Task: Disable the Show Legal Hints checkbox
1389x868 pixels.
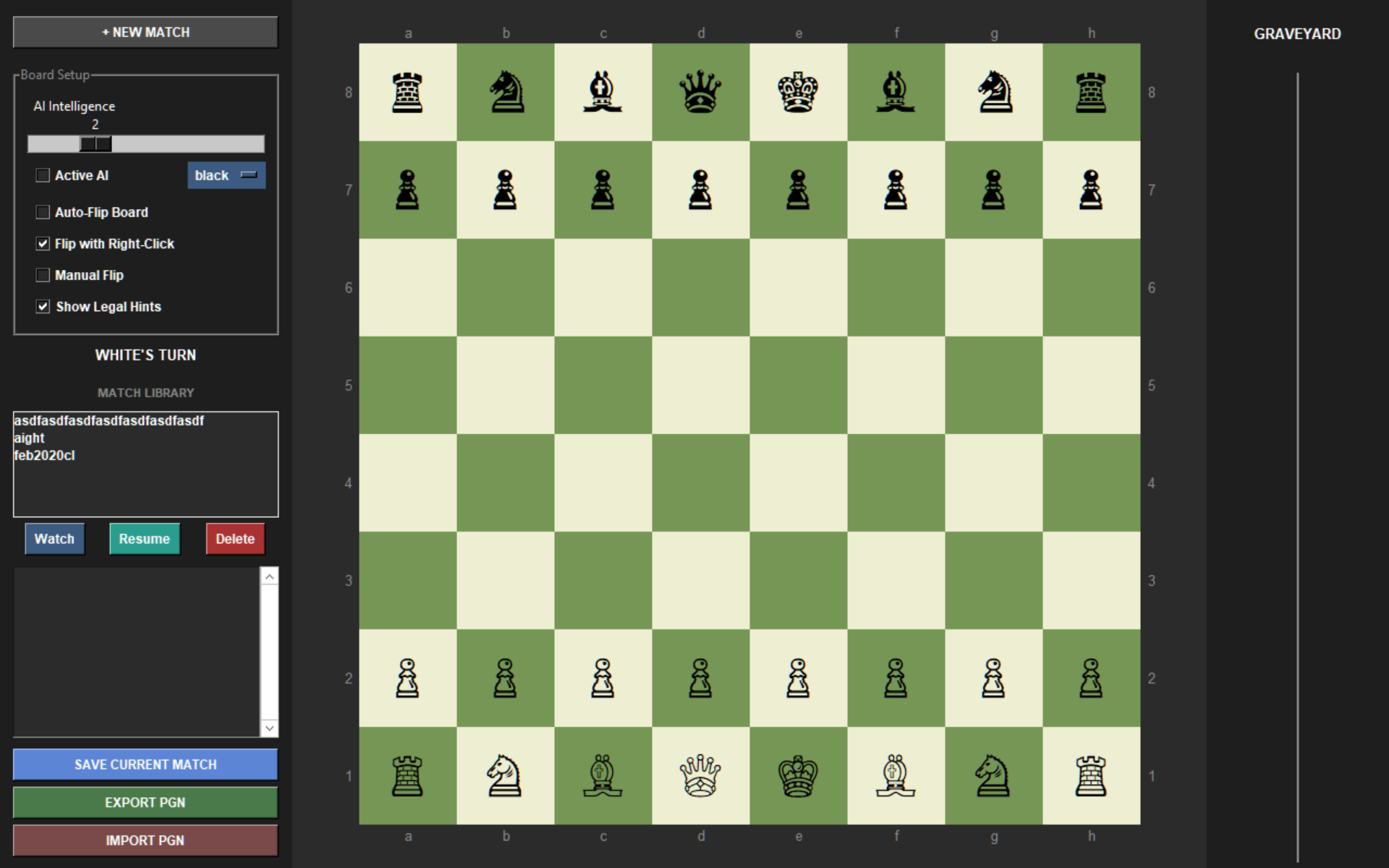Action: [x=43, y=307]
